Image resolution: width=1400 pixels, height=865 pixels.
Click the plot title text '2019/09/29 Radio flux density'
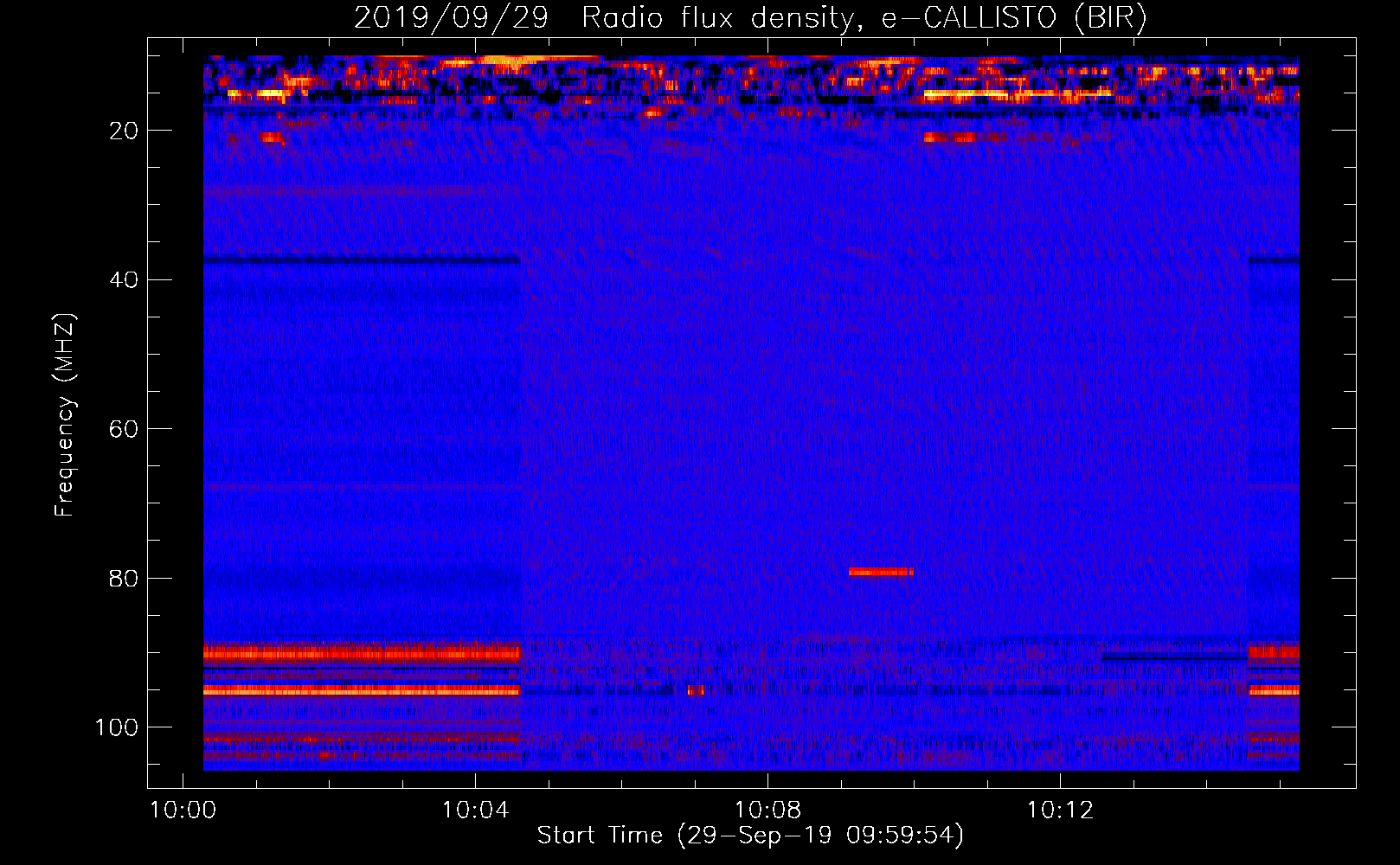pos(604,18)
